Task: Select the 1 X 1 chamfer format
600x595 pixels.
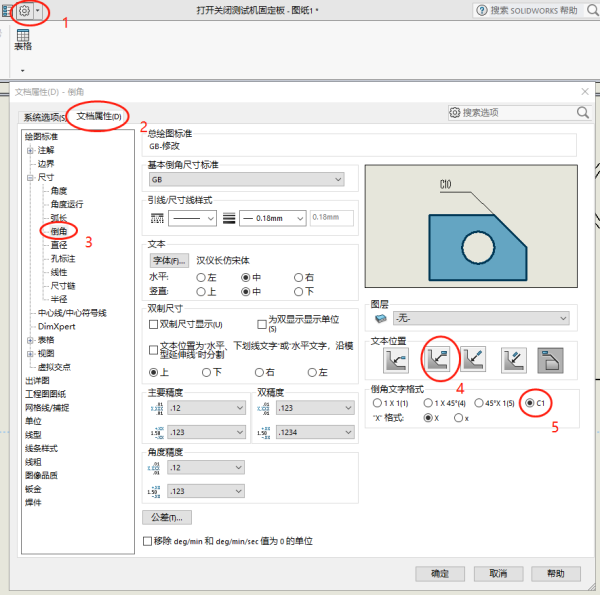Action: tap(377, 403)
